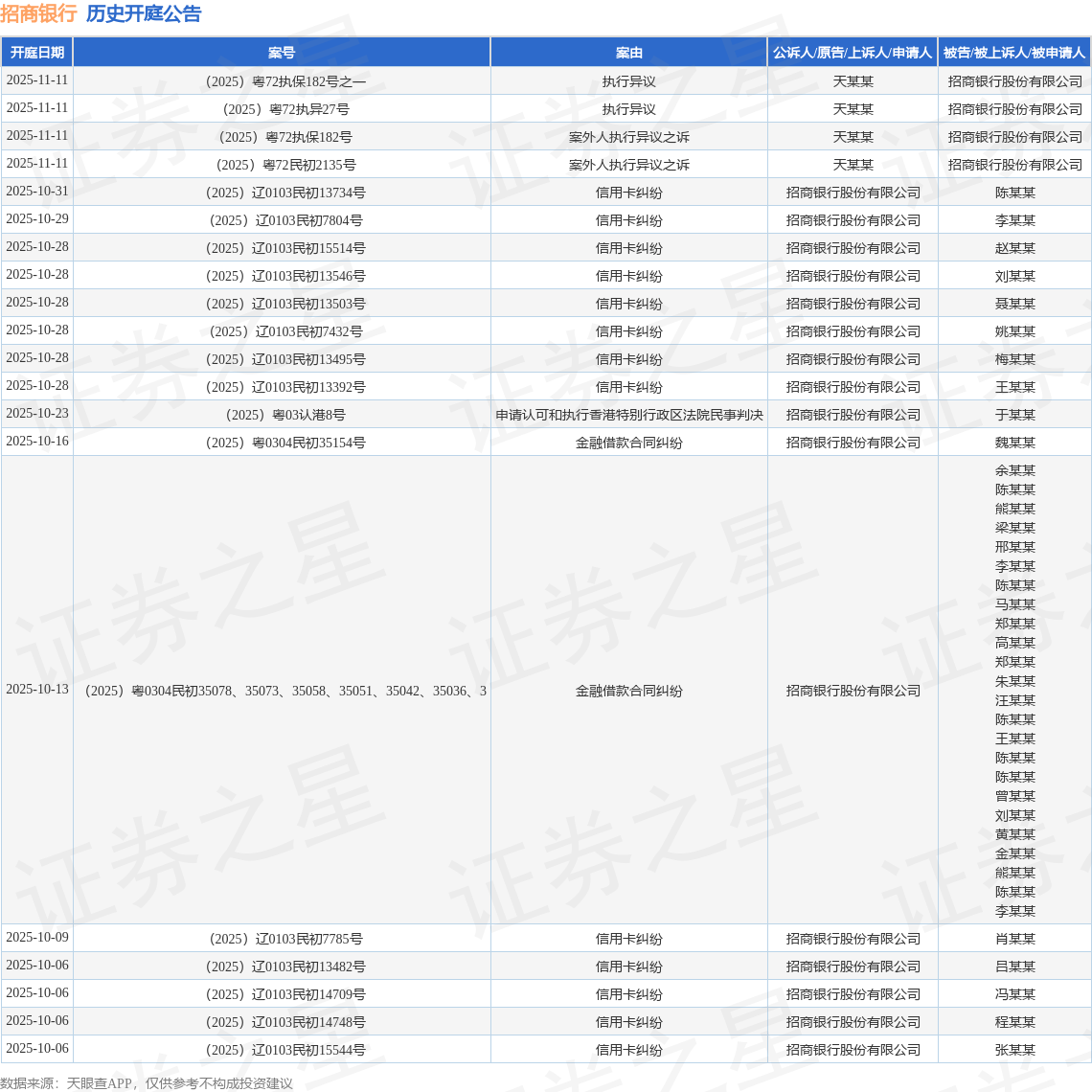Click the 历史开庭公告 heading
This screenshot has width=1092, height=1092.
(x=144, y=13)
